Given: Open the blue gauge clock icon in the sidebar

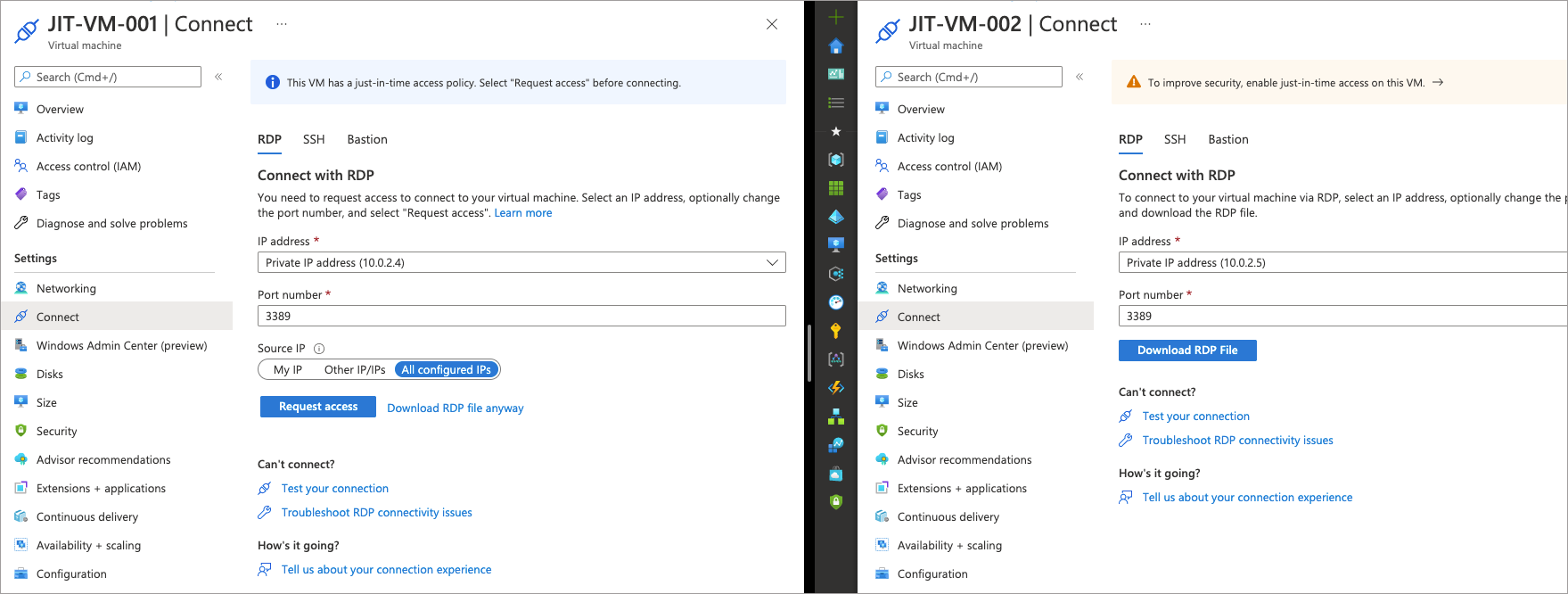Looking at the screenshot, I should point(835,302).
